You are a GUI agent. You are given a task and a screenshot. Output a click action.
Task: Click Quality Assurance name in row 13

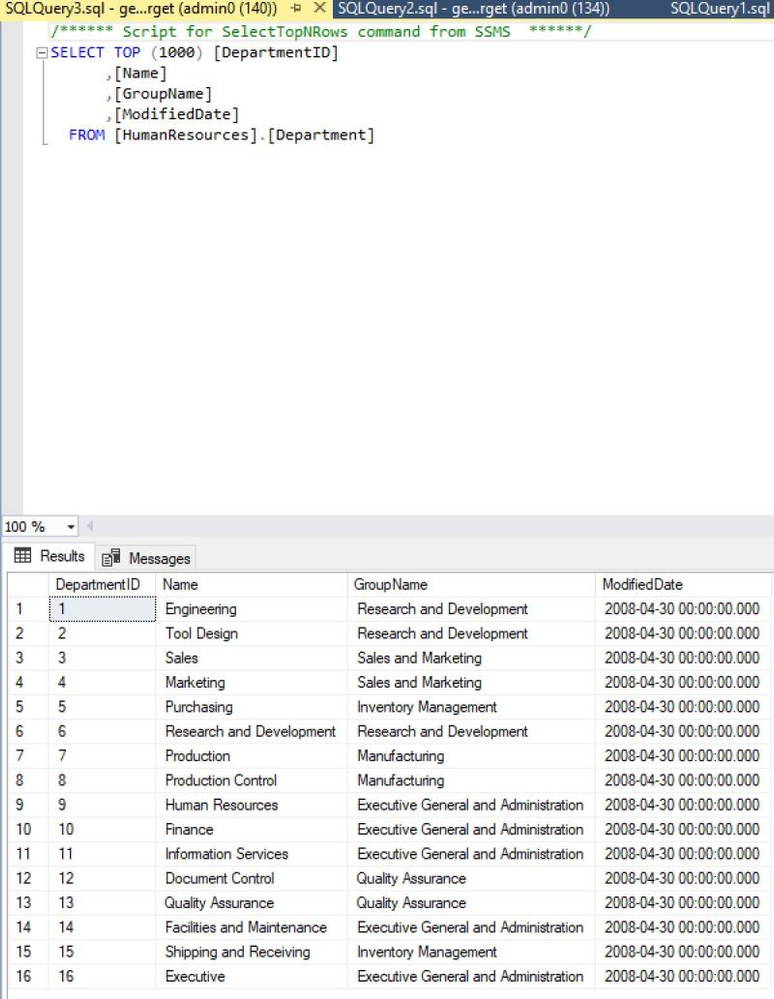coord(252,903)
